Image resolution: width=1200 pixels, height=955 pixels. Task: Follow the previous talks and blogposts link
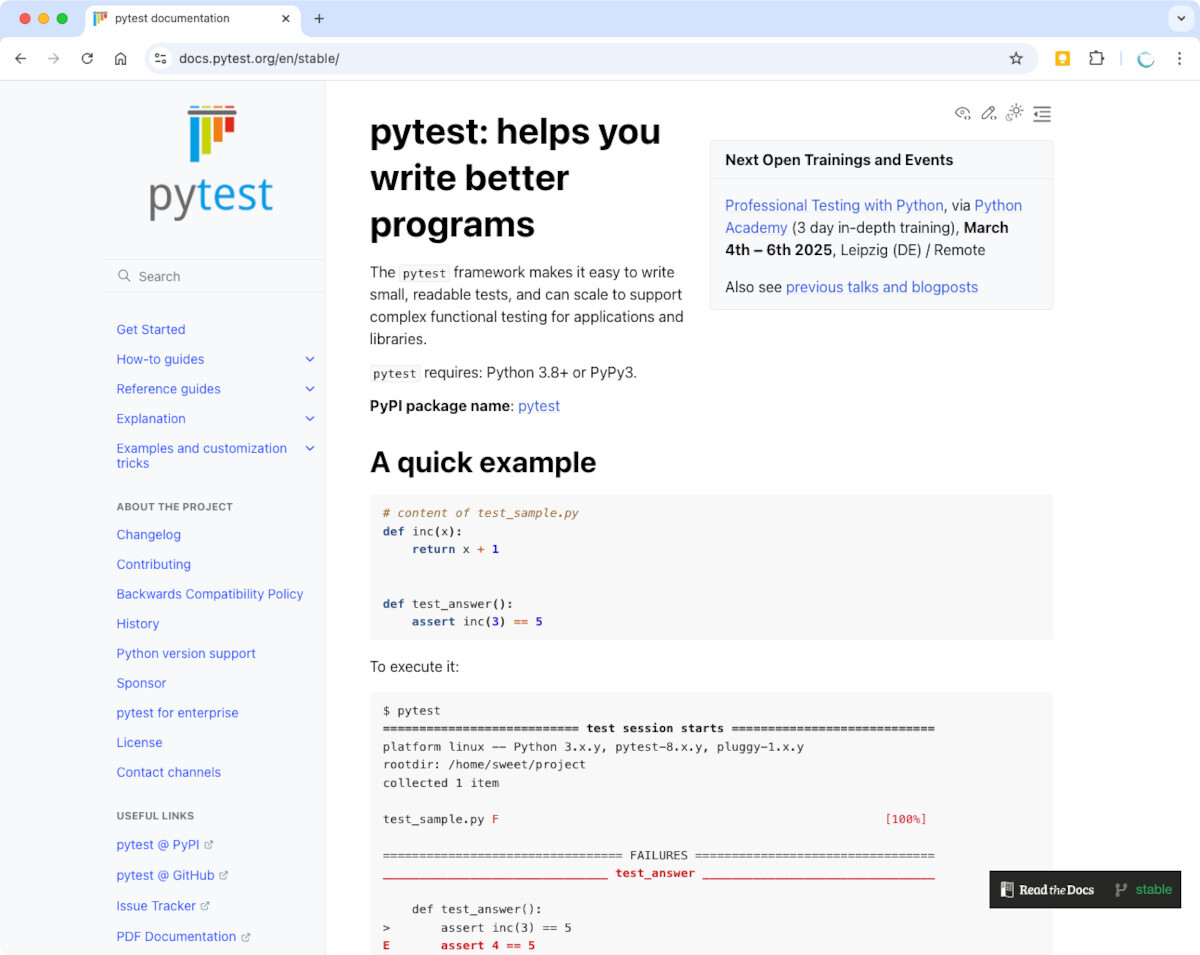(x=881, y=287)
